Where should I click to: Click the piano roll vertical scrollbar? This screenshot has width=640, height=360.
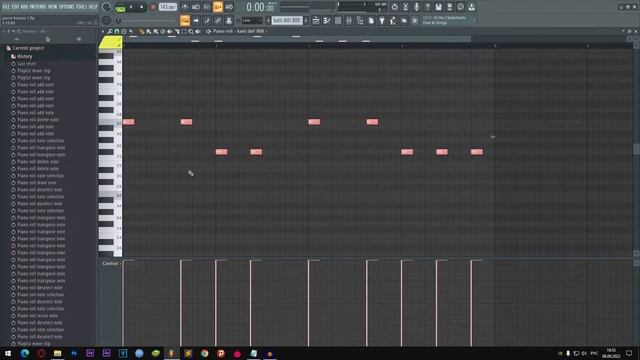(x=636, y=149)
